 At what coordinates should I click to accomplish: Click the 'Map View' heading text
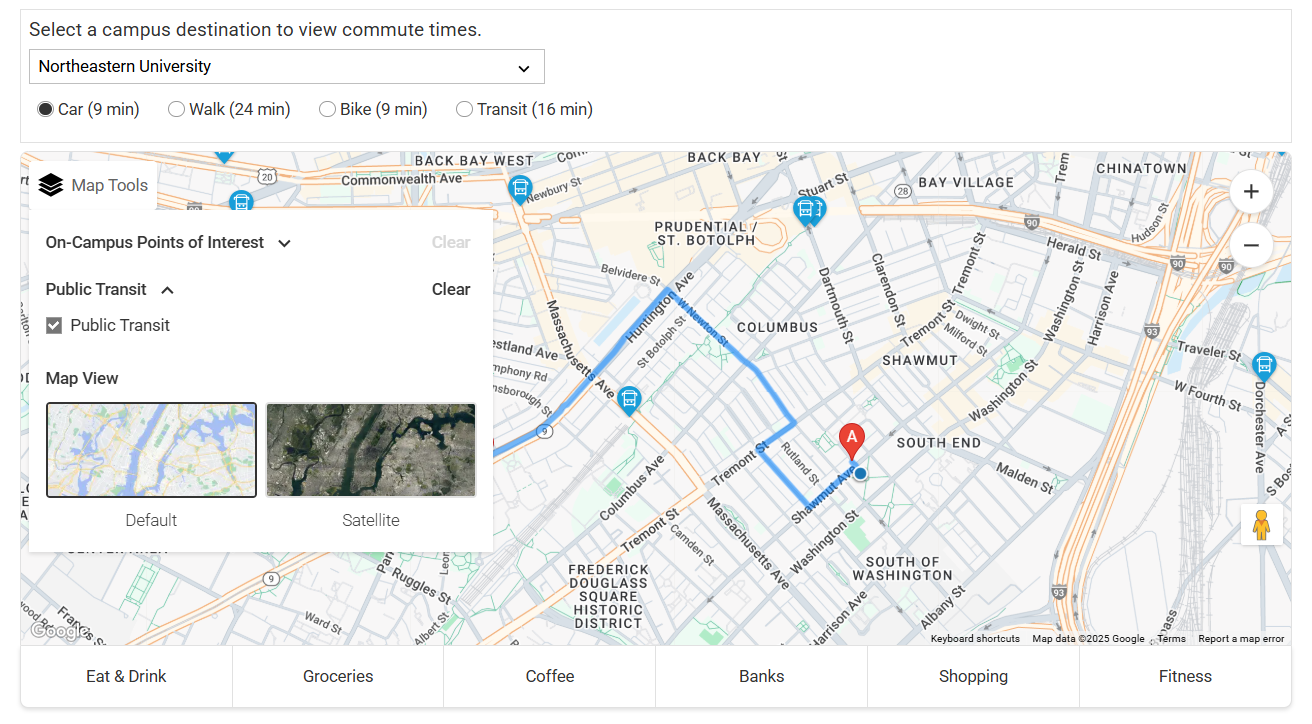coord(82,378)
